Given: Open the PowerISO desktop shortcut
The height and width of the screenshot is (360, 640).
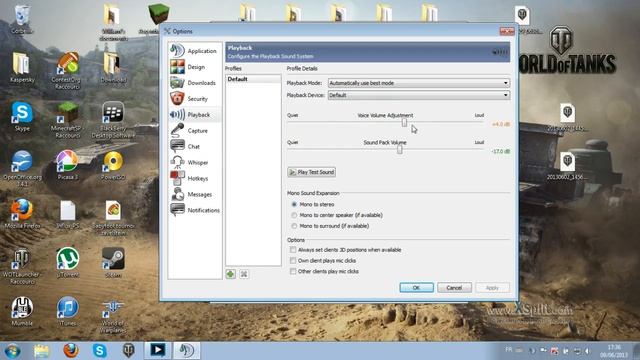Looking at the screenshot, I should [113, 164].
